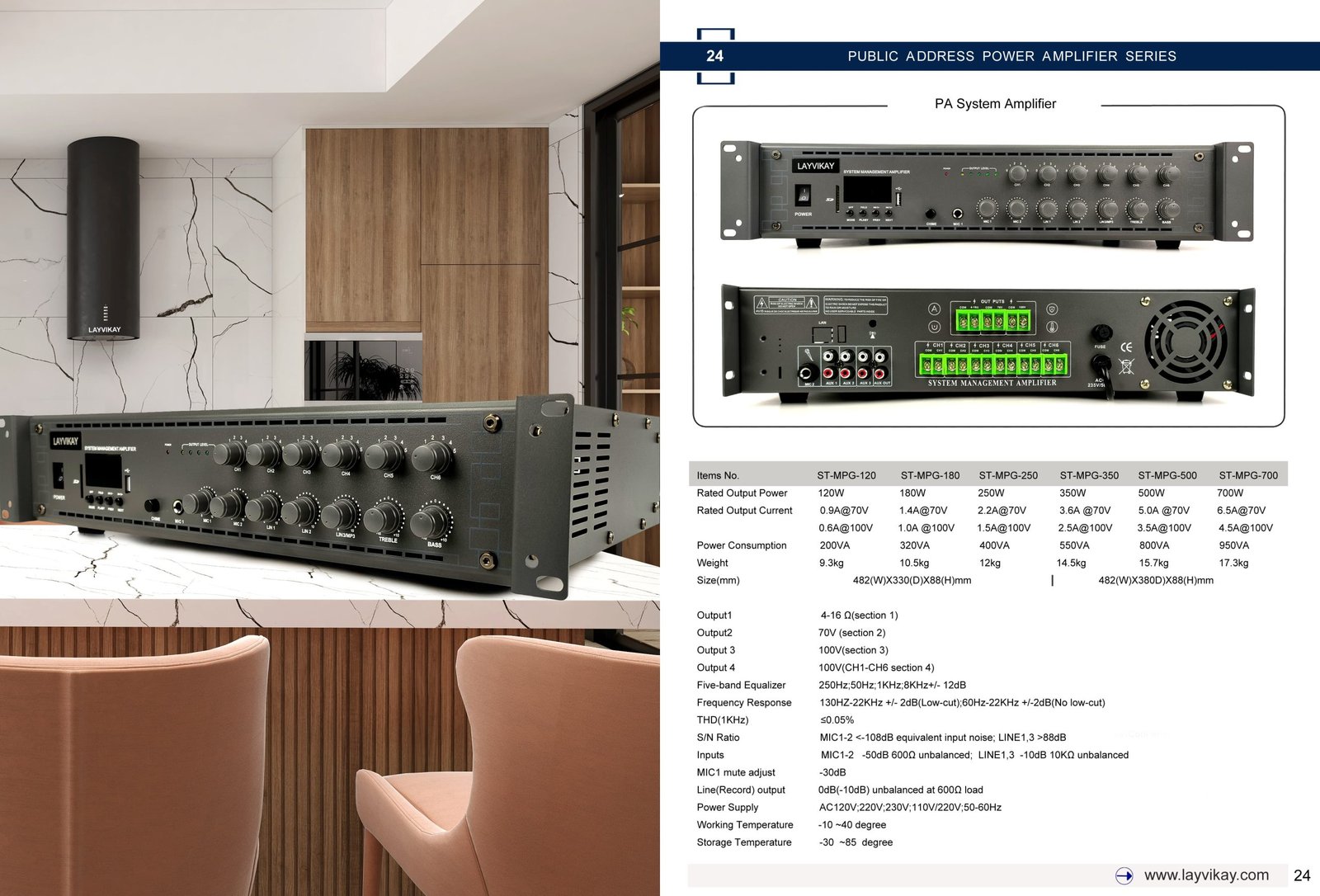Click the cooling fan grille on rear panel
The height and width of the screenshot is (896, 1320).
tap(1186, 342)
